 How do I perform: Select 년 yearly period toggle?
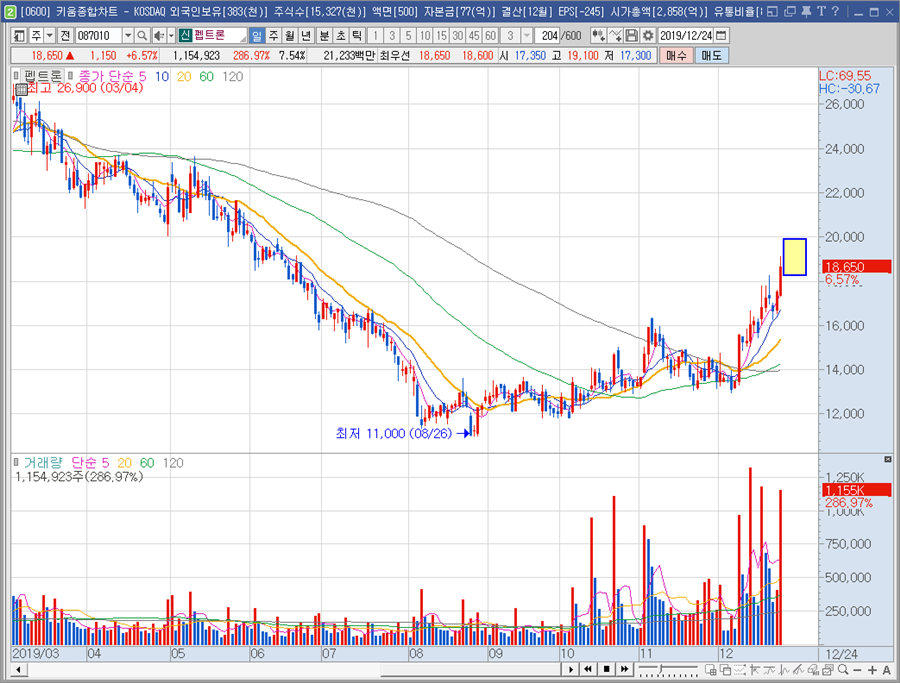(x=306, y=36)
